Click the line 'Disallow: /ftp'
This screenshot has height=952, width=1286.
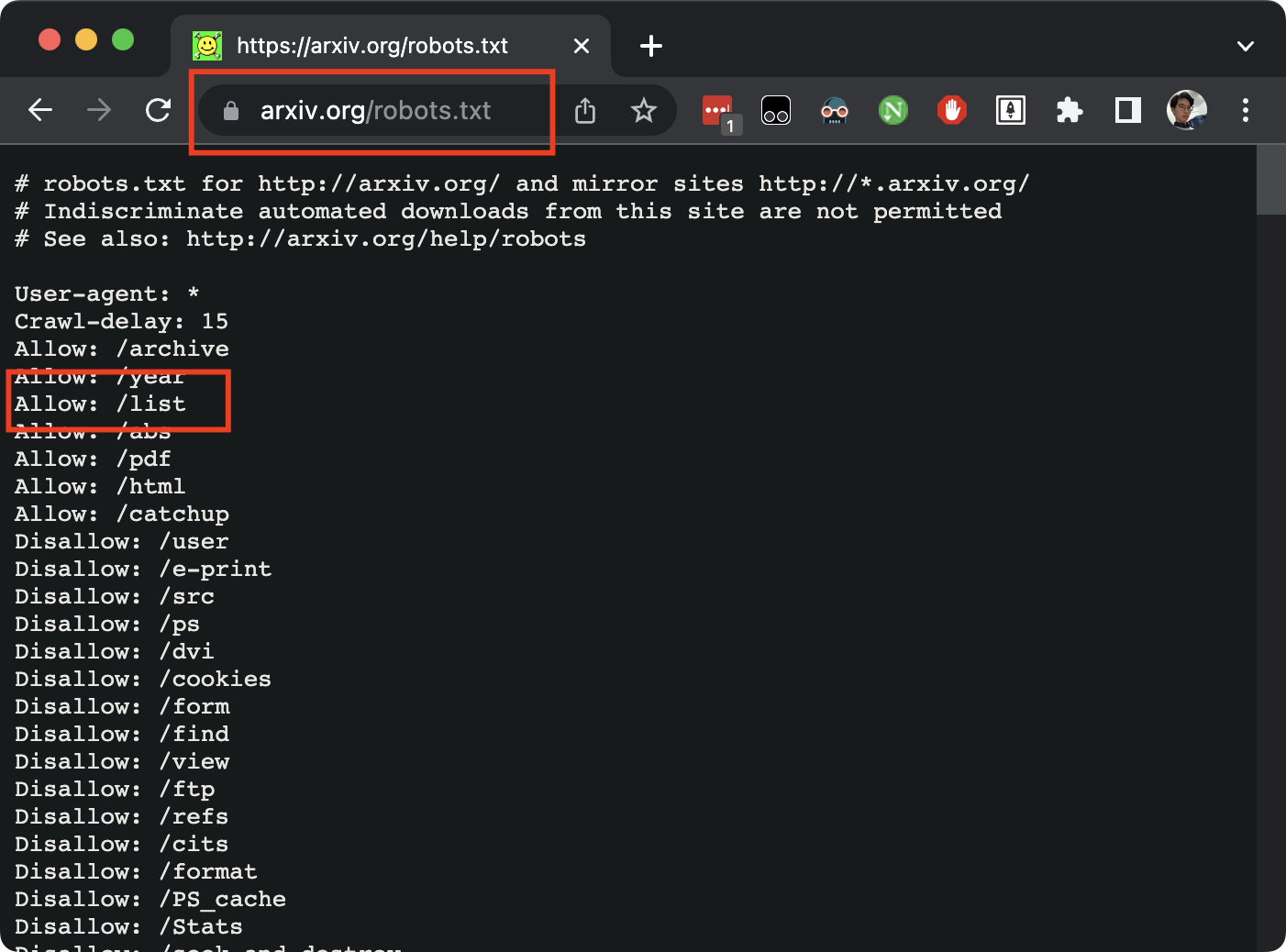[115, 790]
